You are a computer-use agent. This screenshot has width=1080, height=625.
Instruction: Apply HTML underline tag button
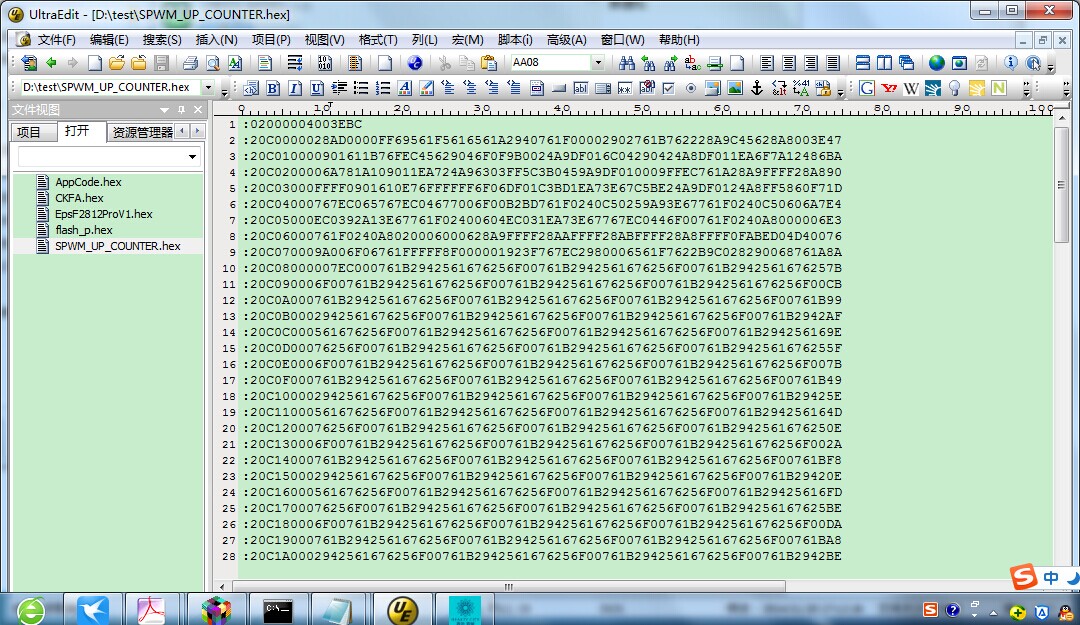[x=317, y=88]
